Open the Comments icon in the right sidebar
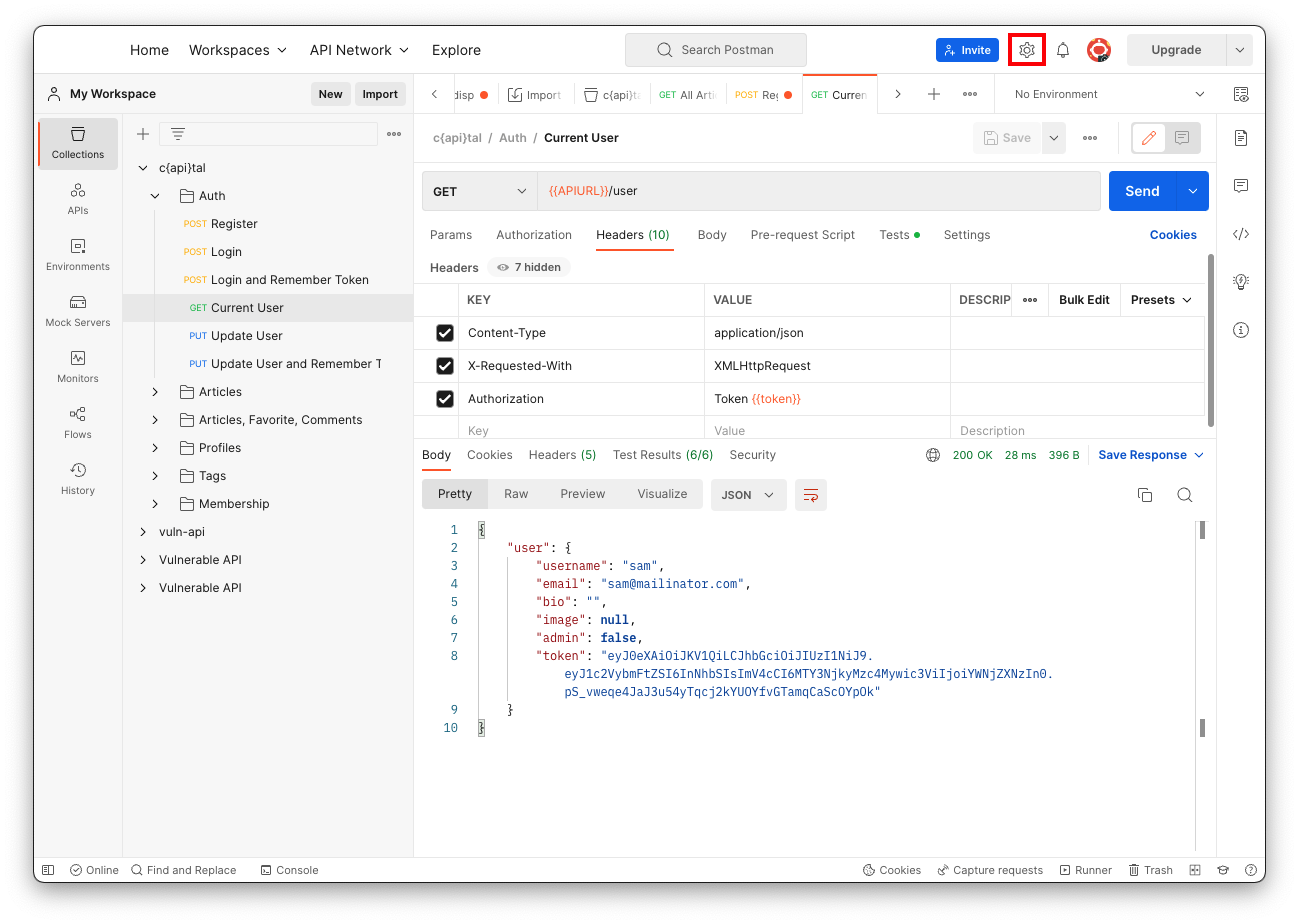1299x924 pixels. pos(1241,186)
